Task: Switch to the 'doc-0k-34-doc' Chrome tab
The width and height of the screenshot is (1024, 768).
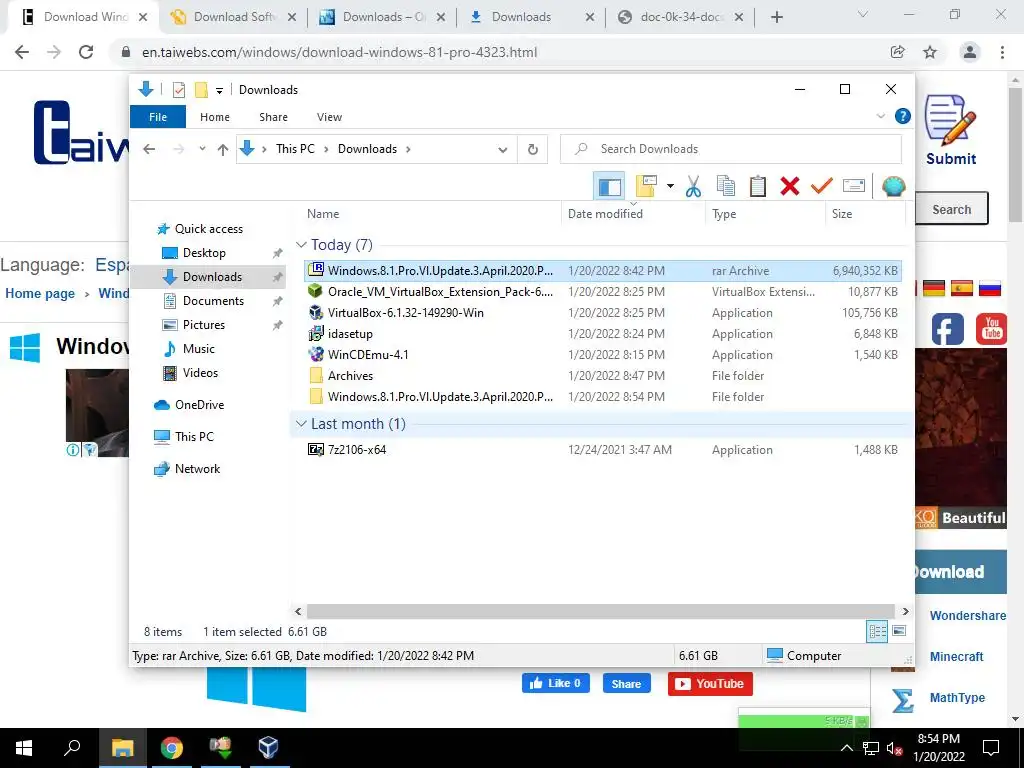Action: tap(680, 17)
